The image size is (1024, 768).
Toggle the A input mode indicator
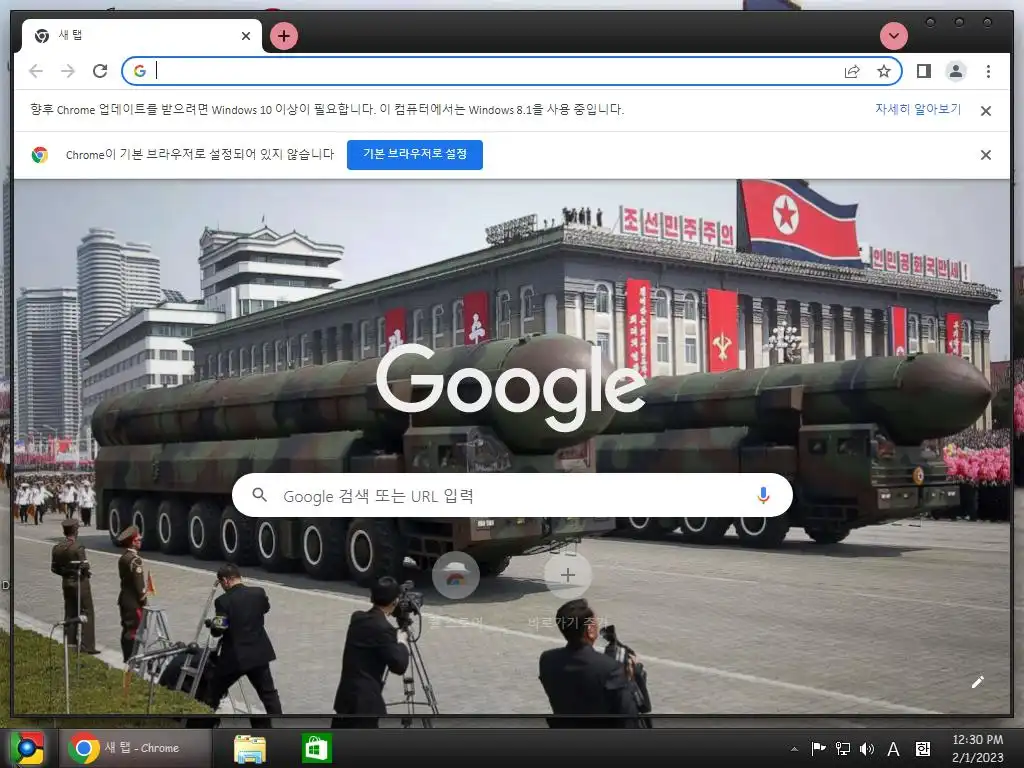(893, 749)
